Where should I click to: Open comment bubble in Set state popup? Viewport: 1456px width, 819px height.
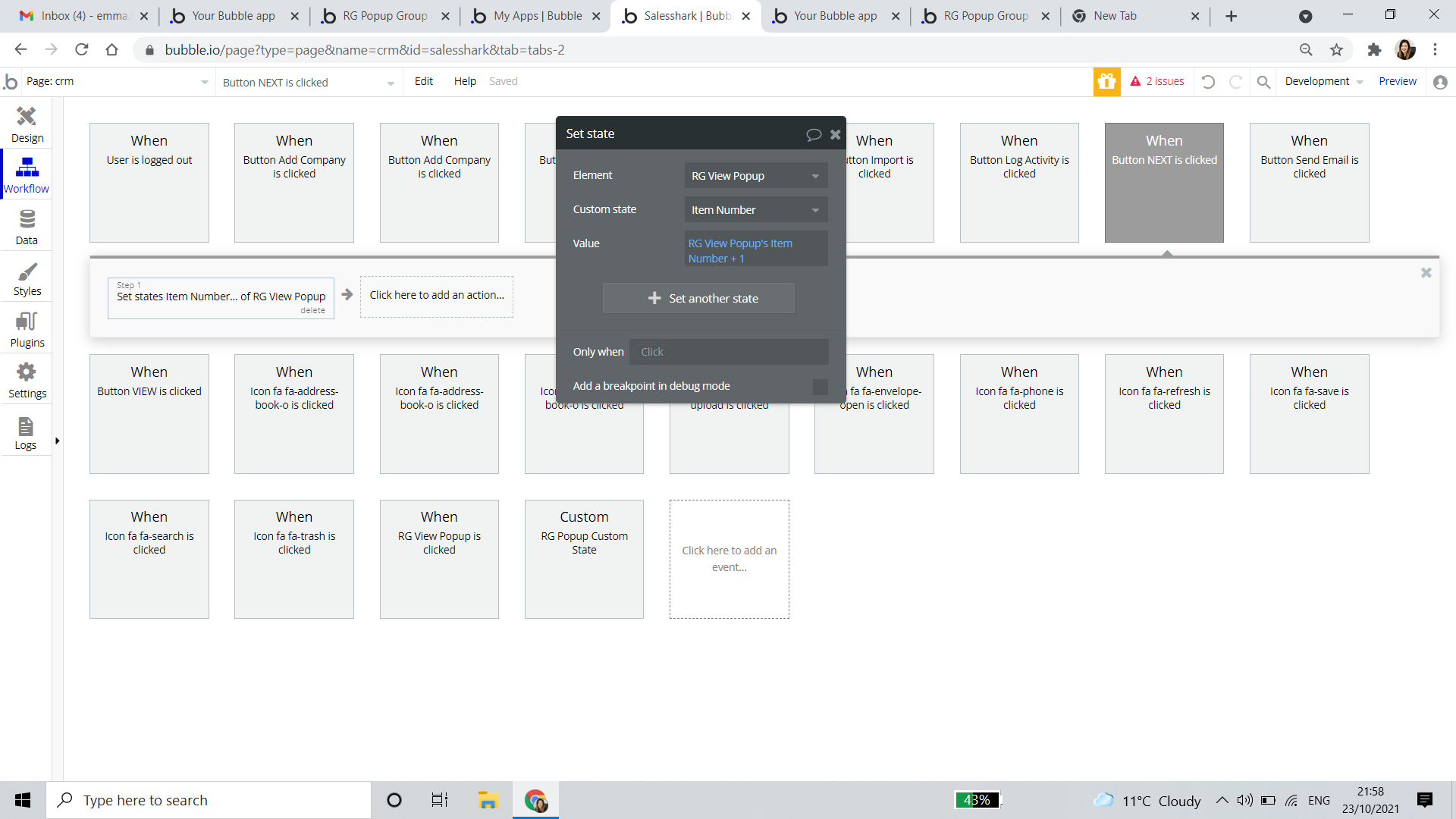click(813, 134)
